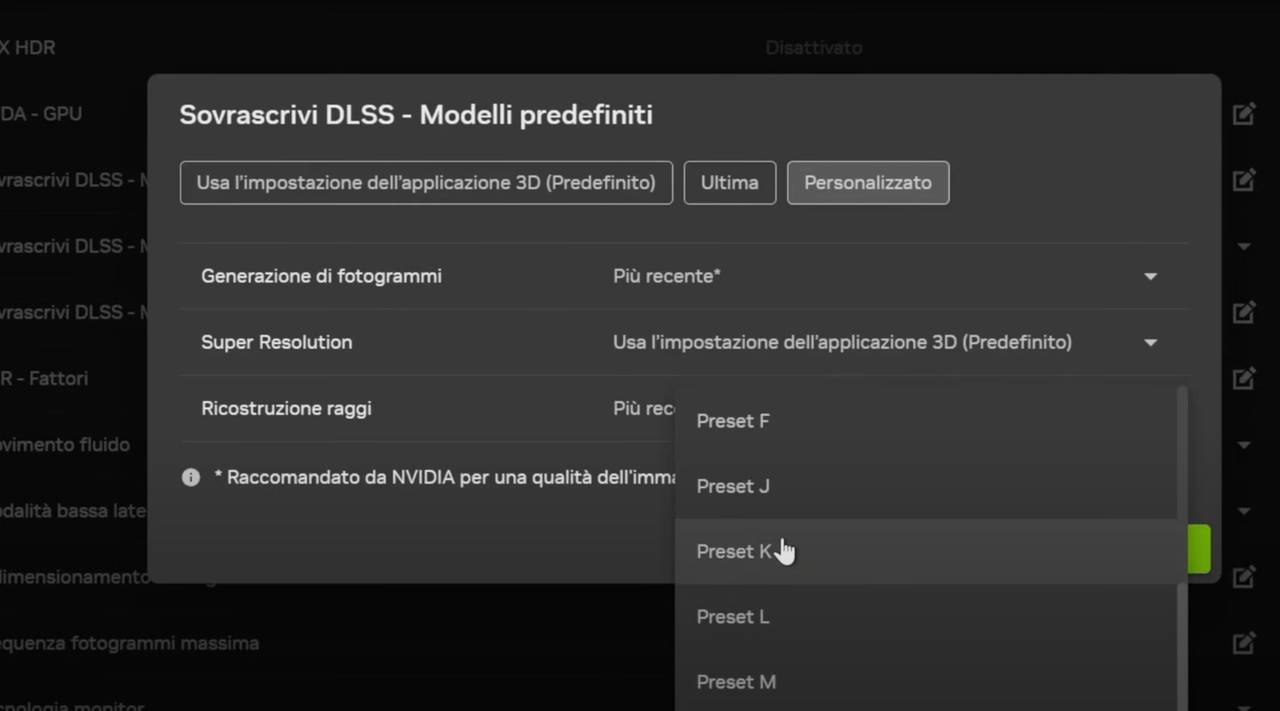Click the 'Disattivato' value in background list
The image size is (1280, 711).
814,48
